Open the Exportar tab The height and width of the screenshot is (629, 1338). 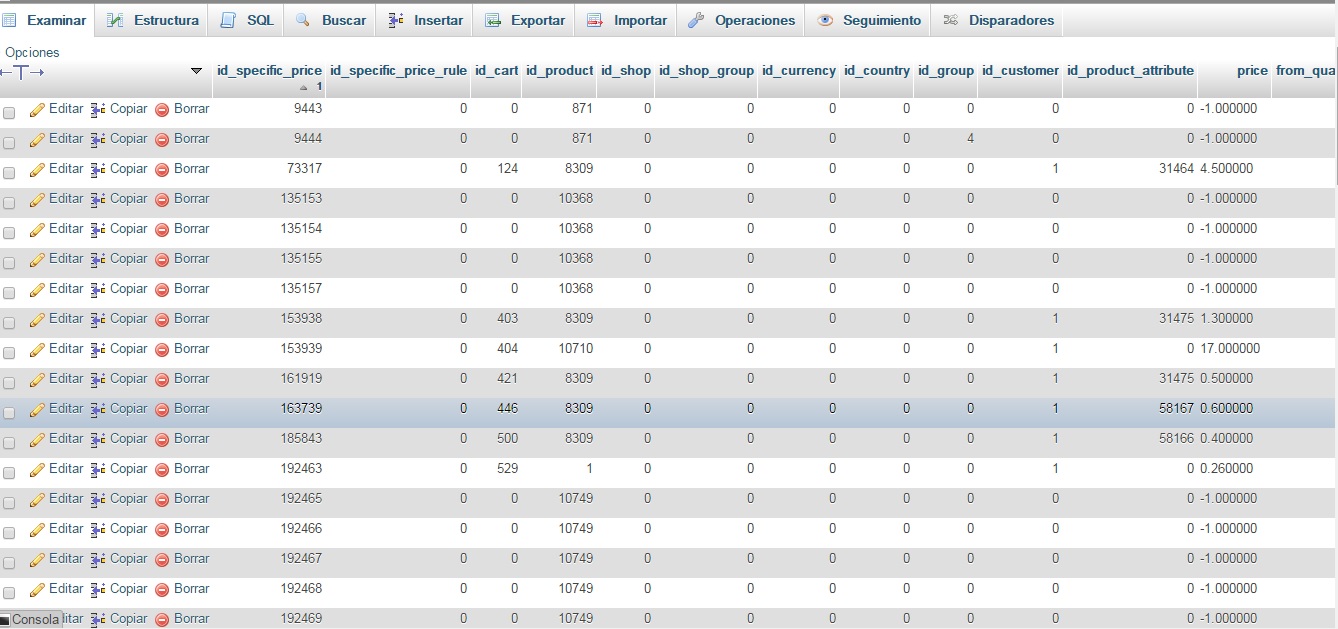click(525, 20)
